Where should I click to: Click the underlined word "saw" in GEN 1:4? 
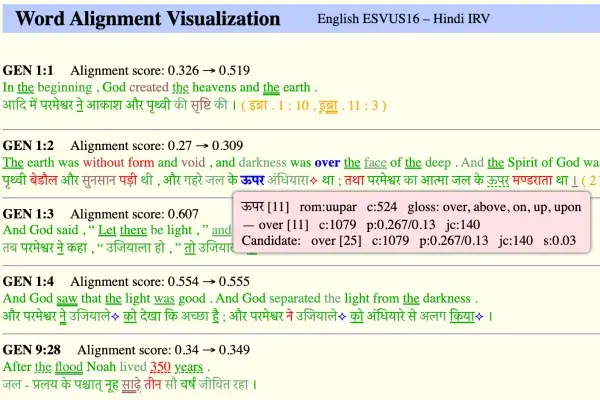[x=67, y=299]
